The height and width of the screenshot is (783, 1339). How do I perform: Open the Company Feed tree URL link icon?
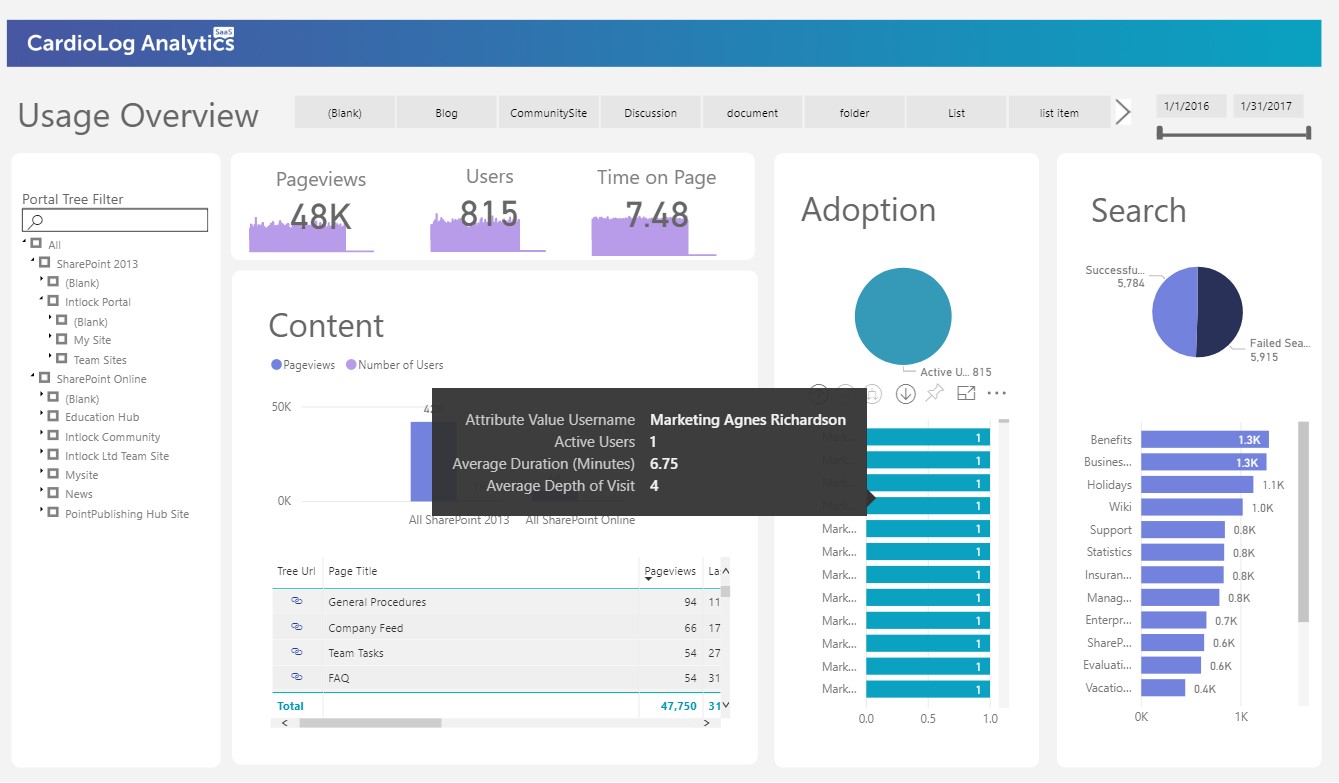click(297, 627)
